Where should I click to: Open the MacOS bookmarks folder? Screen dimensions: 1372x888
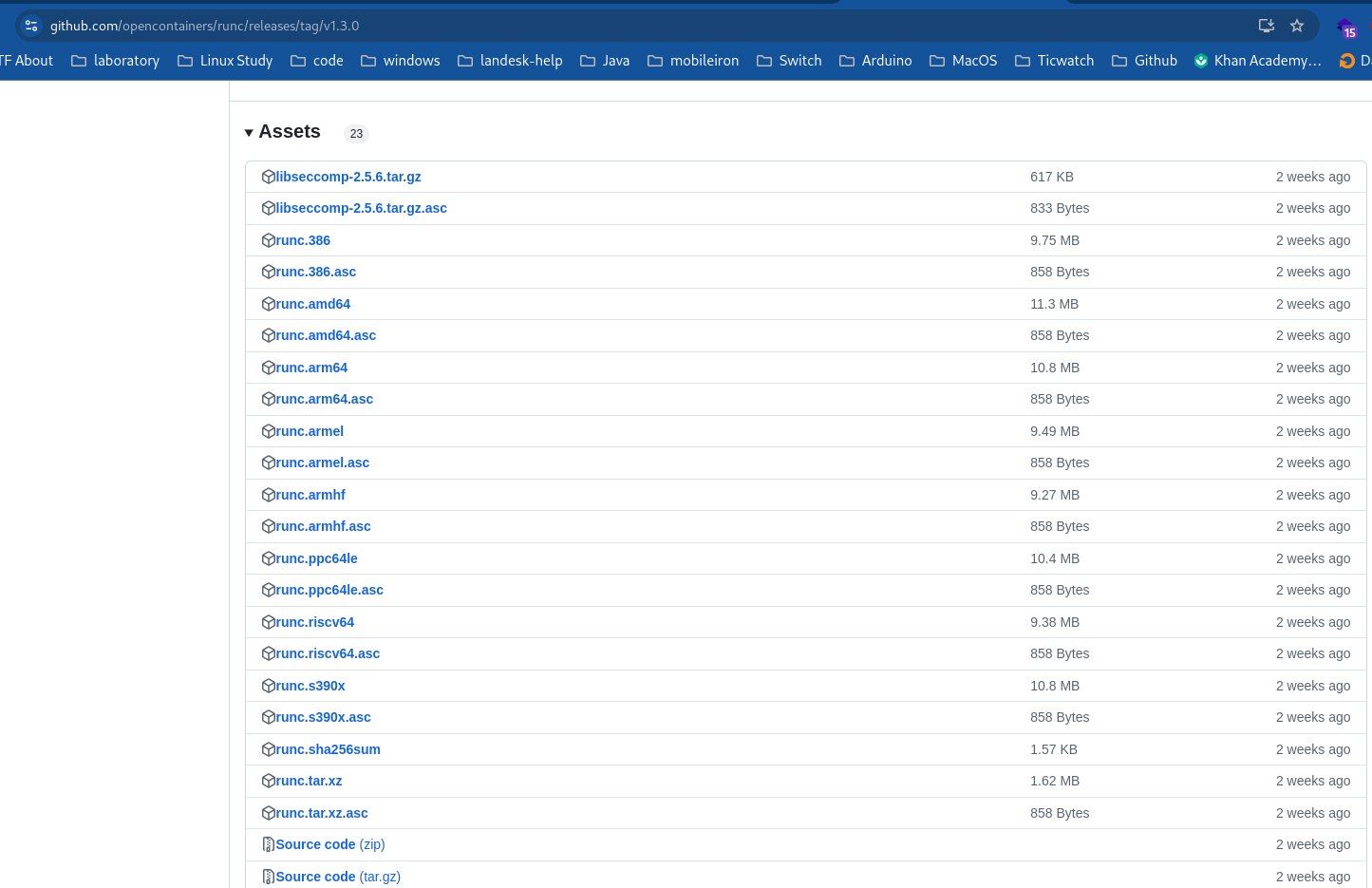(x=963, y=60)
